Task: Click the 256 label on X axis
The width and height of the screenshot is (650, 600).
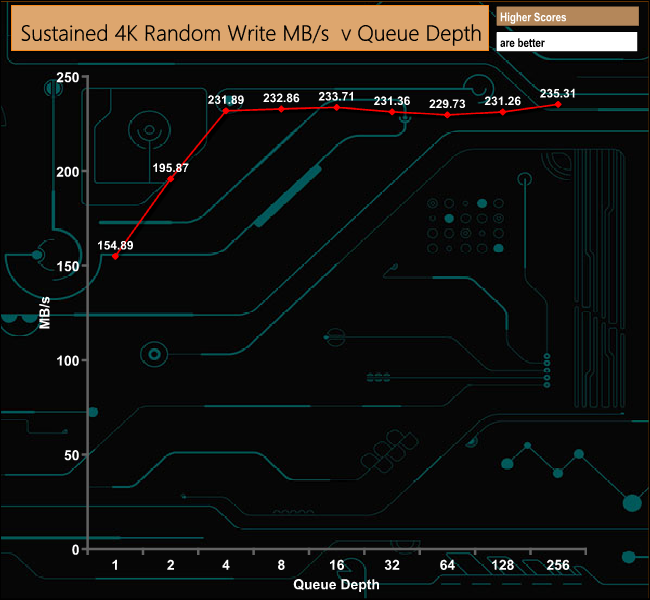Action: click(558, 565)
